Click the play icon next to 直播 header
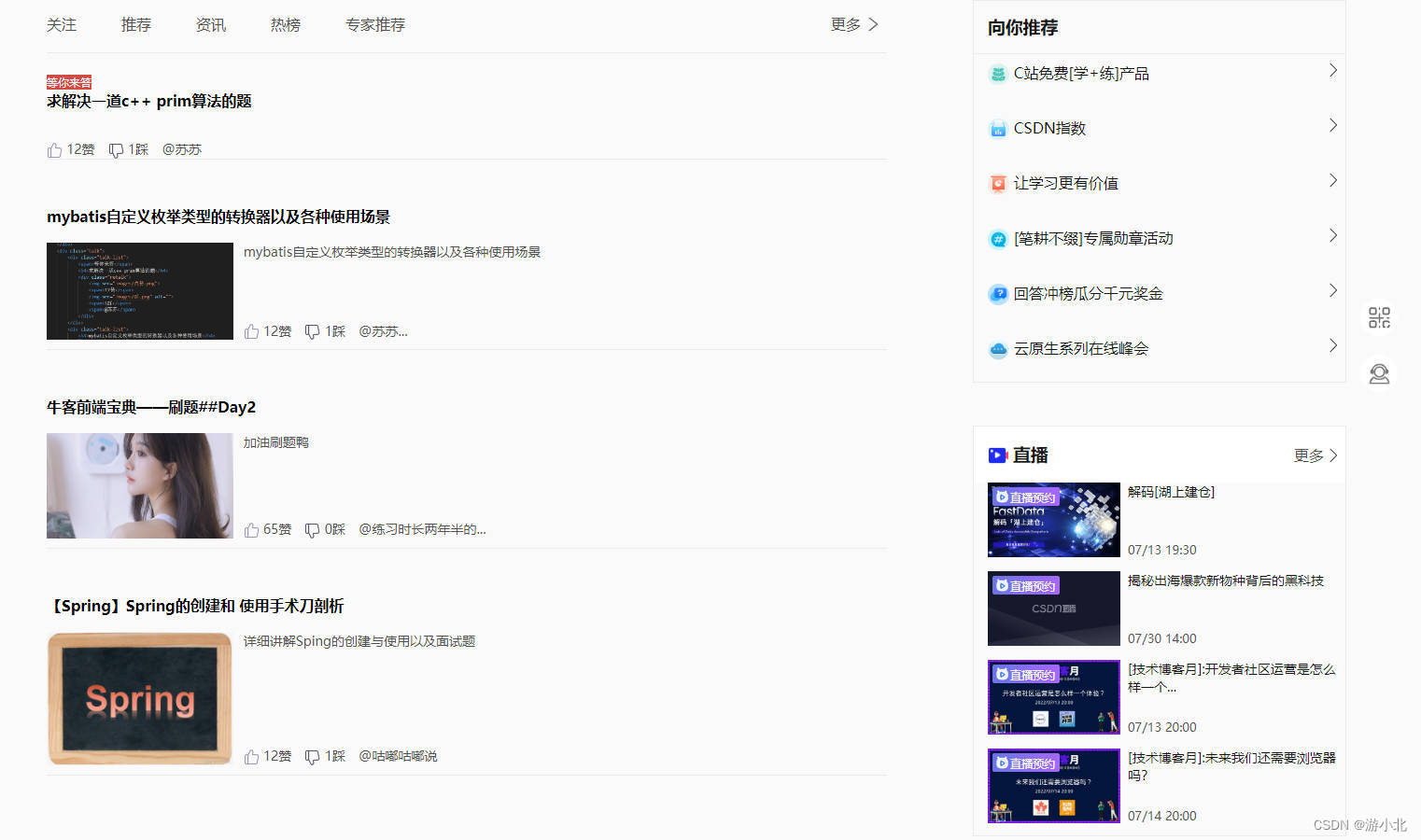This screenshot has height=840, width=1421. pos(997,455)
